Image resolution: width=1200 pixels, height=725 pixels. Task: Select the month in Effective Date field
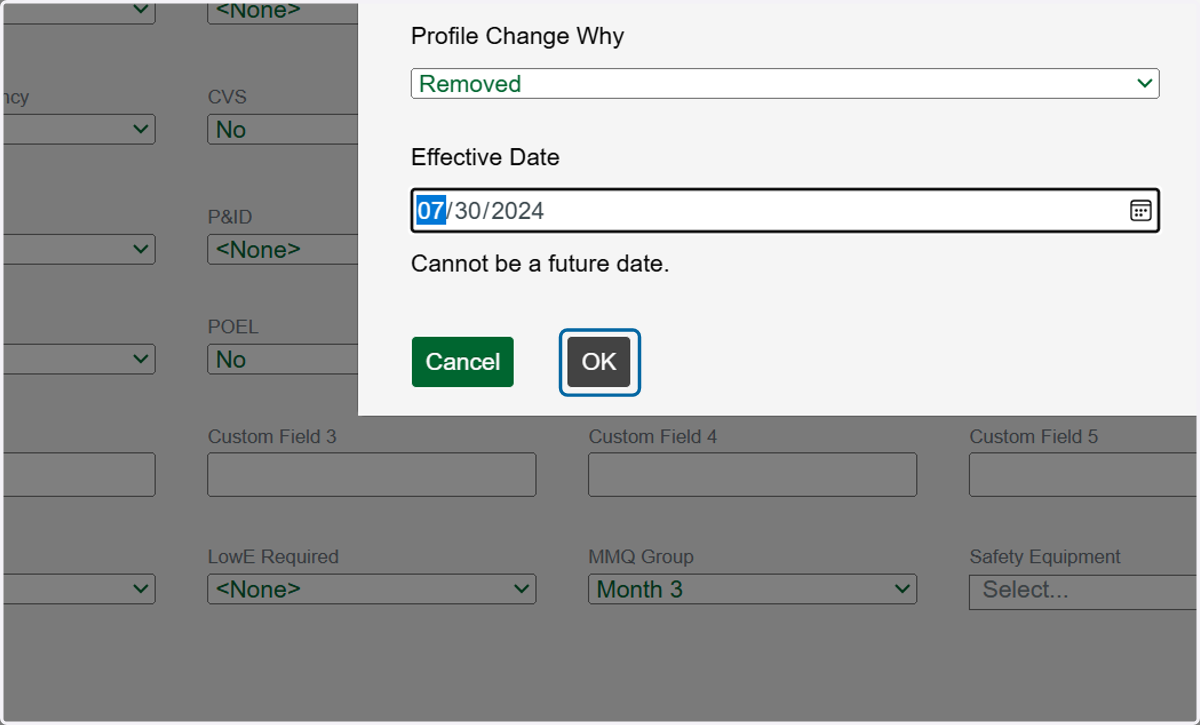click(431, 211)
